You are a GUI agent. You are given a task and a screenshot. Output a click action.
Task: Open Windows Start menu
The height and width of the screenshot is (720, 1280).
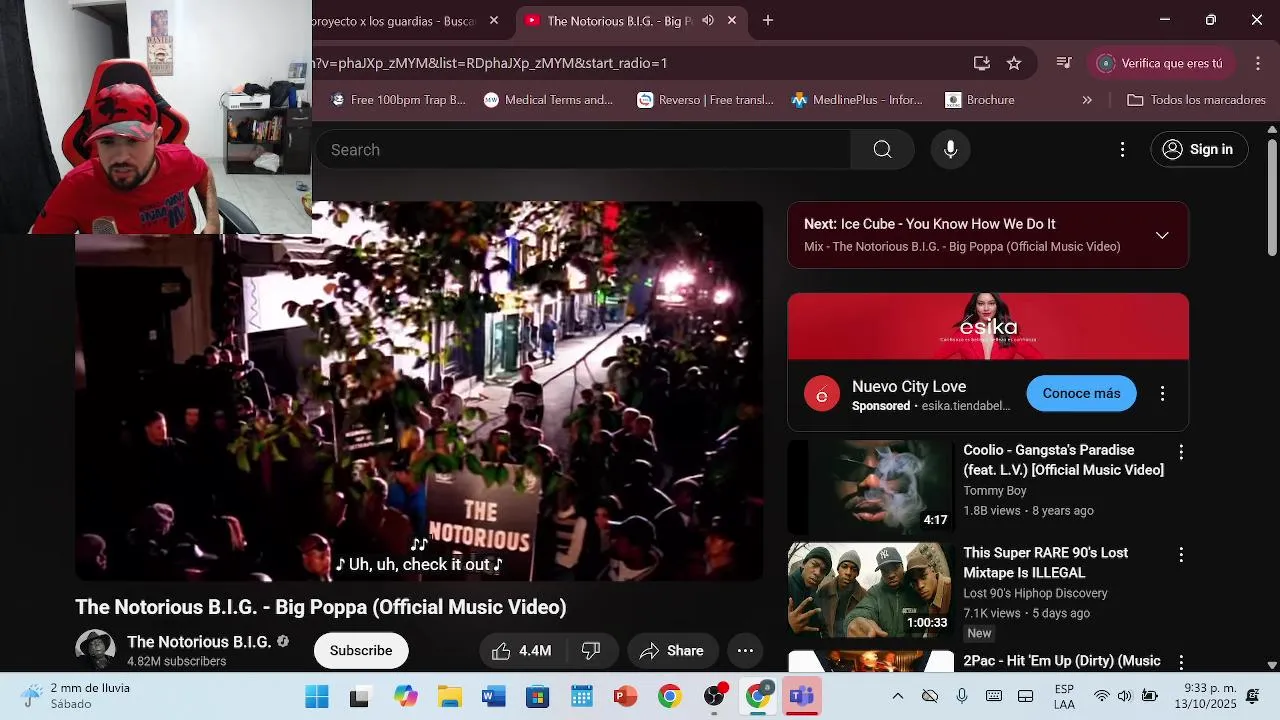tap(317, 696)
